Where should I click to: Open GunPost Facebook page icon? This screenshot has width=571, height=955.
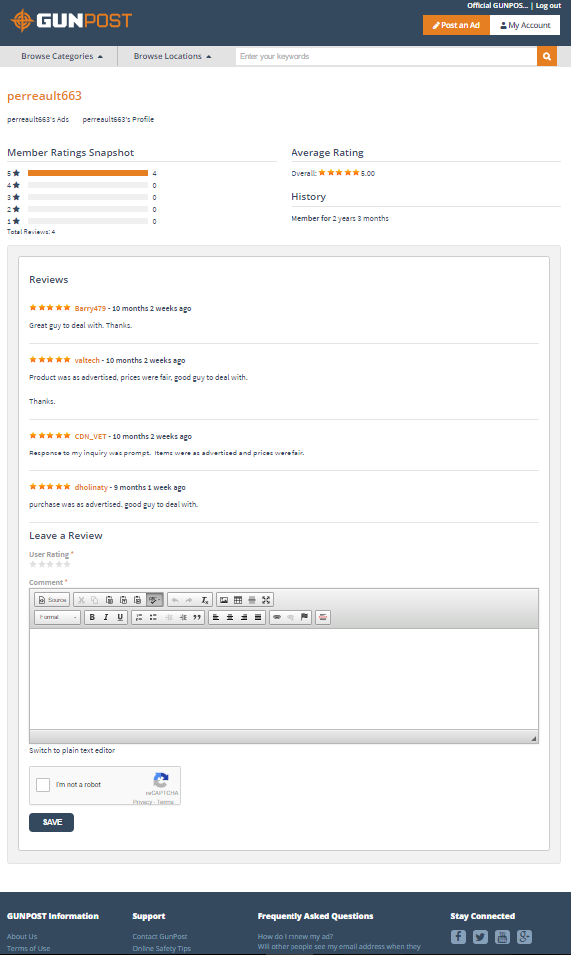458,937
